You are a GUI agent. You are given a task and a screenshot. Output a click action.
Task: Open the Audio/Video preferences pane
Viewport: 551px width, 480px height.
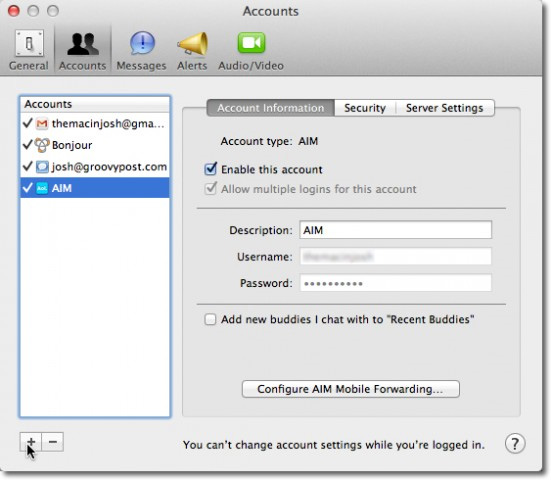click(251, 50)
